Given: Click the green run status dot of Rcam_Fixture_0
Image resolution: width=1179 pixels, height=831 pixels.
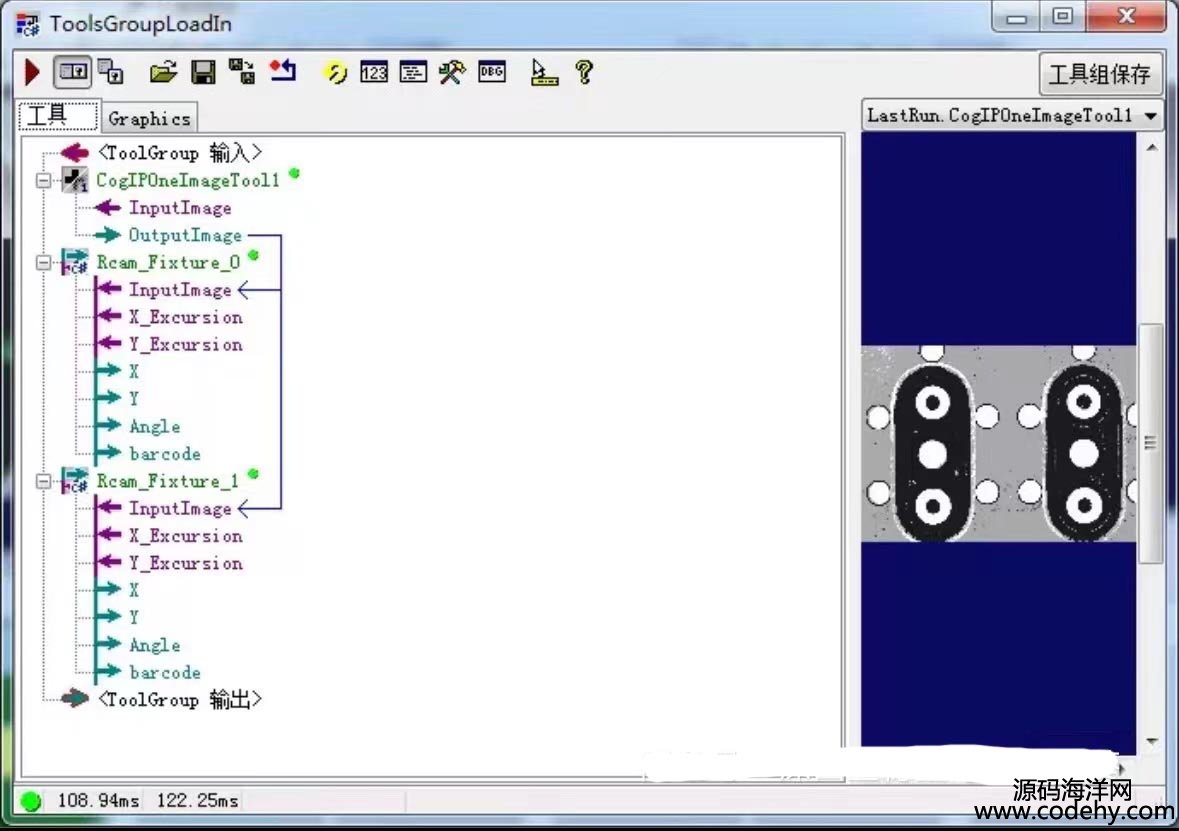Looking at the screenshot, I should [253, 256].
